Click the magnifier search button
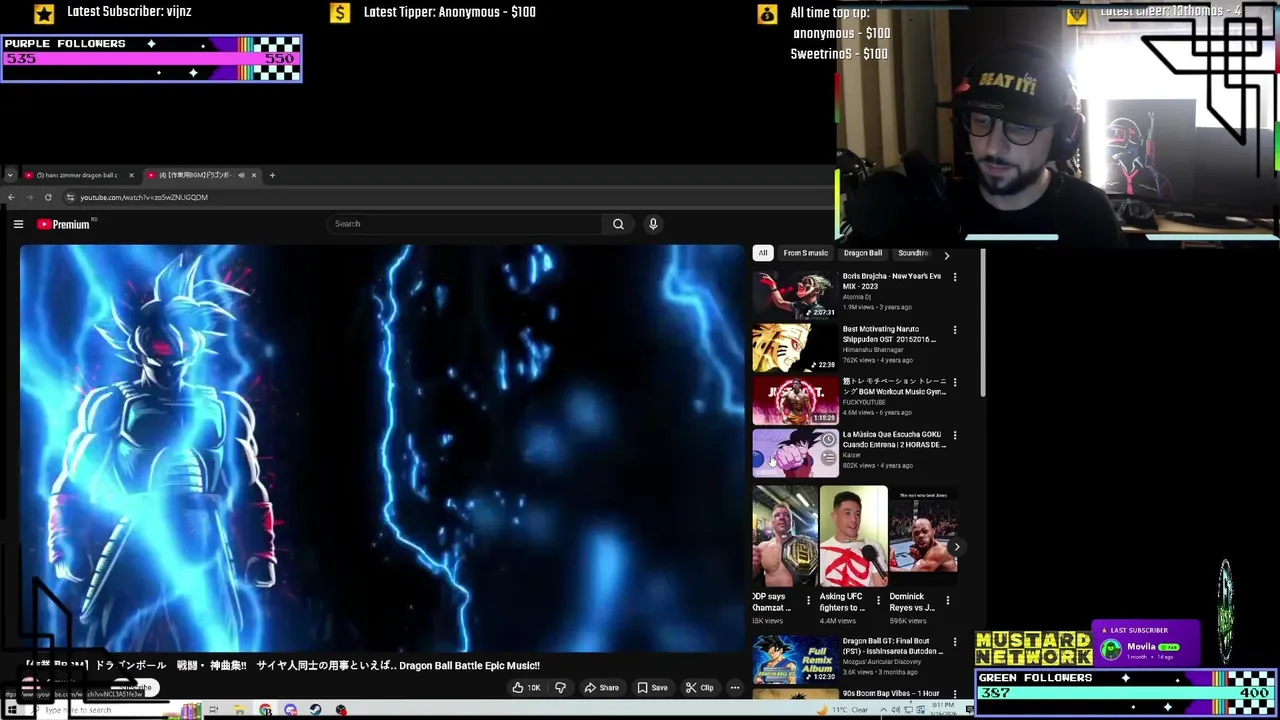This screenshot has width=1280, height=720. point(618,224)
